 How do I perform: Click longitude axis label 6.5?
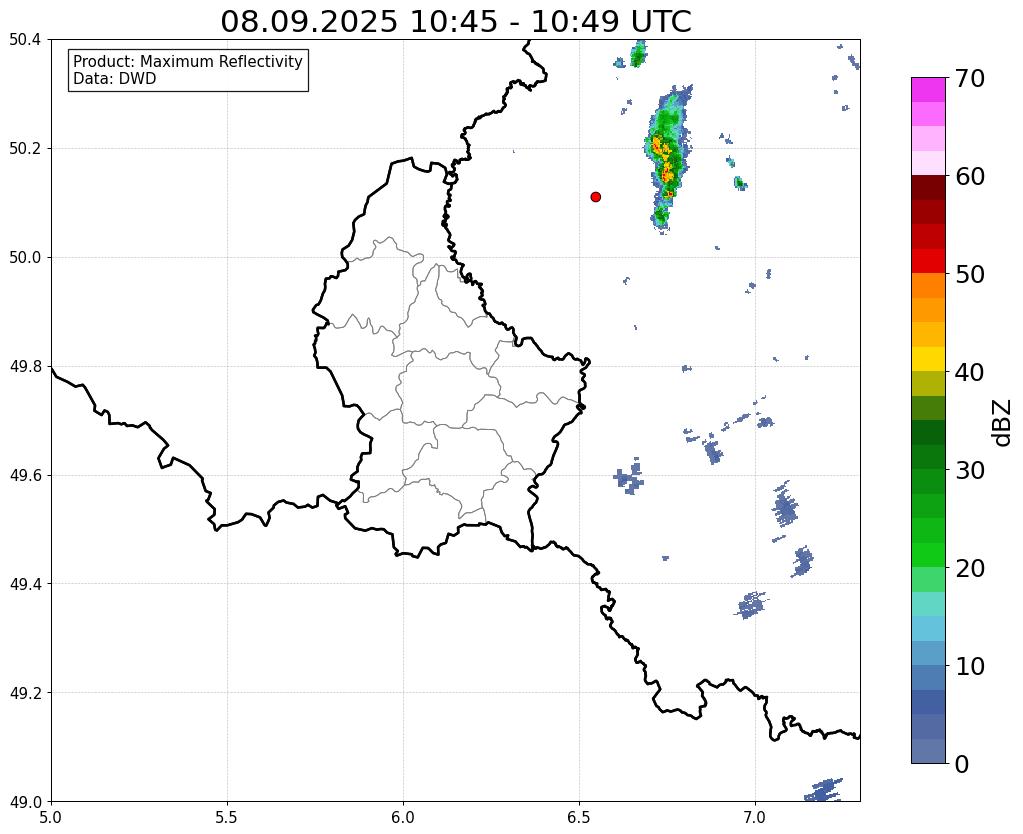click(x=579, y=817)
